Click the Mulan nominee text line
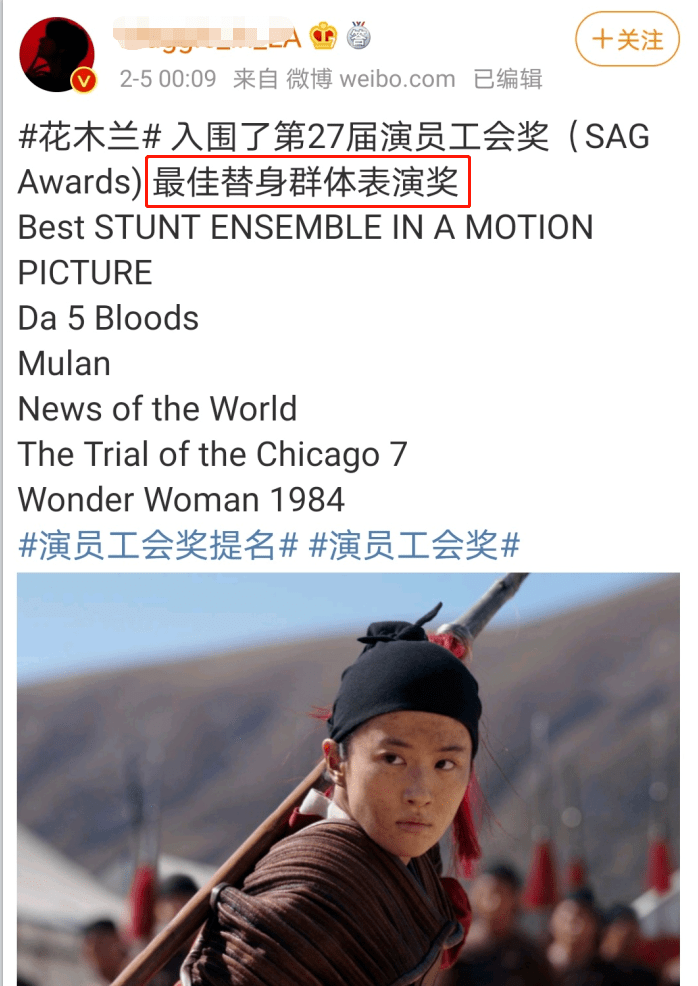698x986 pixels. [x=64, y=363]
